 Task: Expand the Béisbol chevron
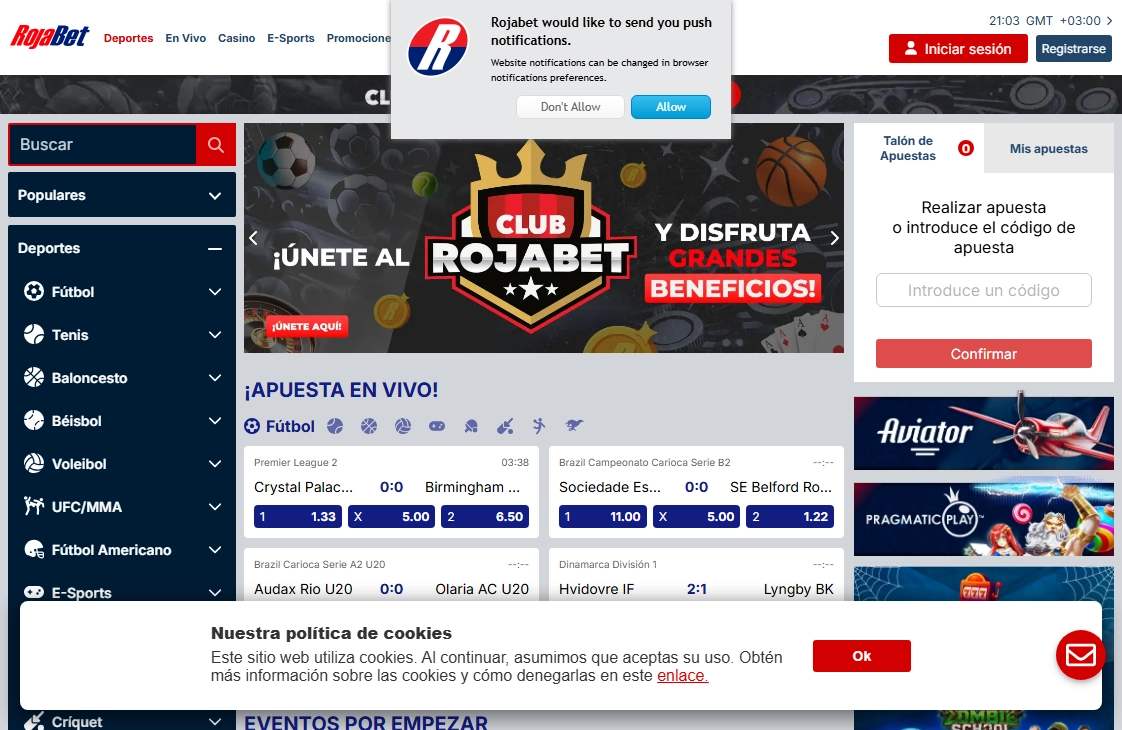pyautogui.click(x=215, y=420)
